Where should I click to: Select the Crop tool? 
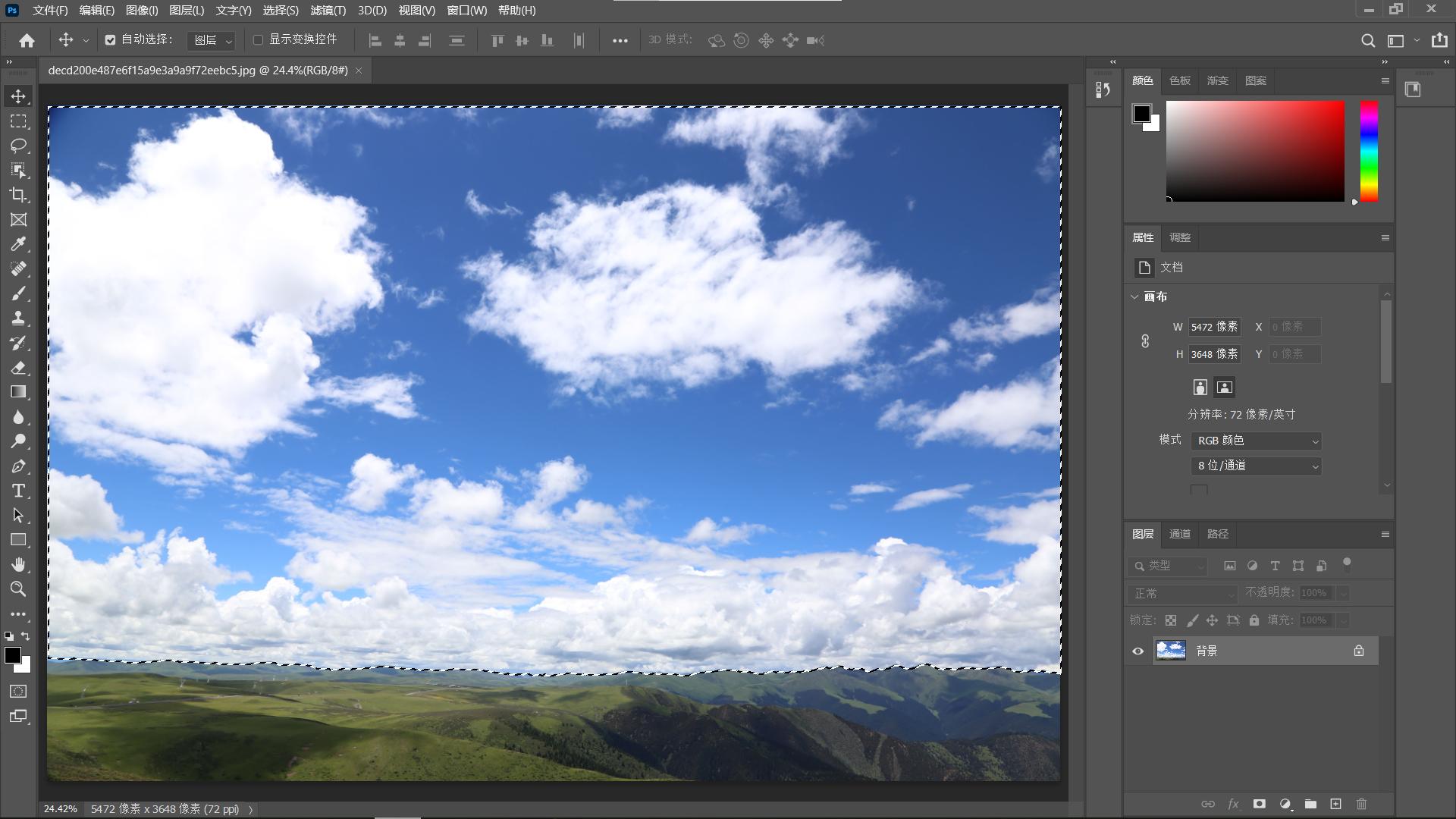(x=19, y=195)
